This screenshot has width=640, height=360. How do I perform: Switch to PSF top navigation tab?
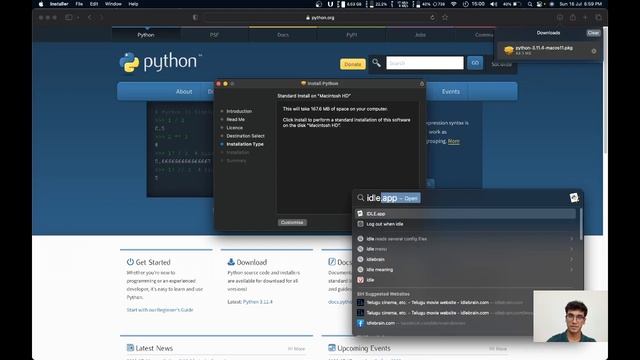tap(214, 35)
